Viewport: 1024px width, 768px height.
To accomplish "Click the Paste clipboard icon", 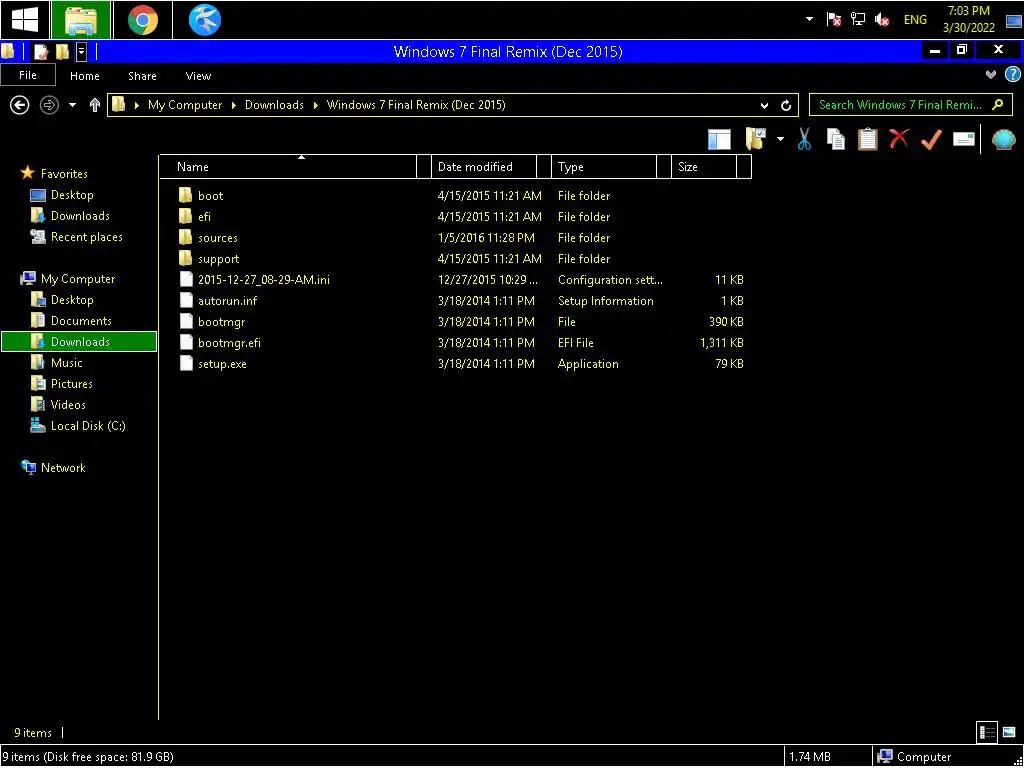I will click(868, 139).
